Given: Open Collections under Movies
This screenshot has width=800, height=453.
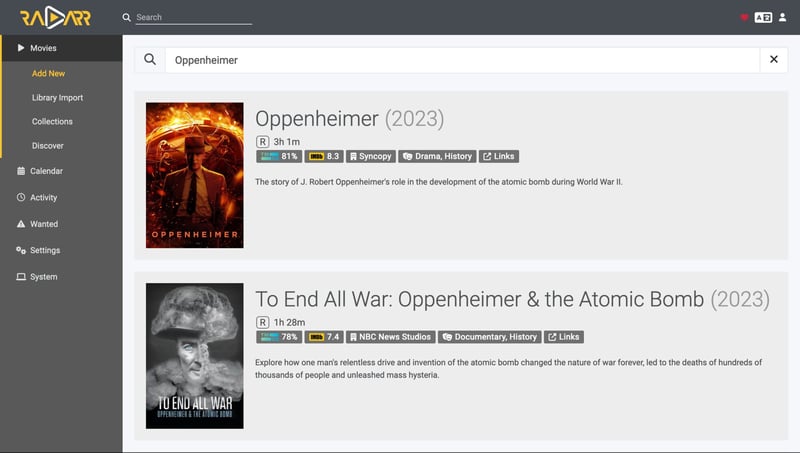Looking at the screenshot, I should [52, 122].
